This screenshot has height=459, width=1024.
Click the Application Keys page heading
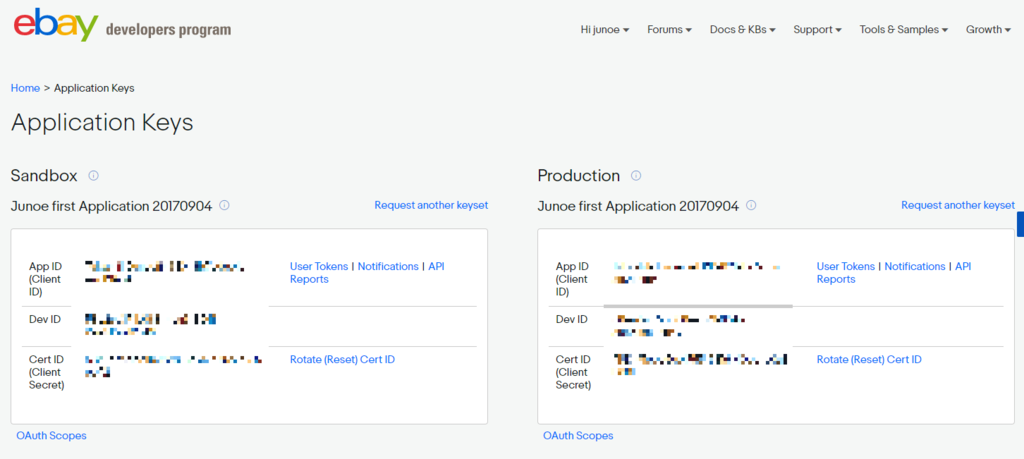point(102,123)
